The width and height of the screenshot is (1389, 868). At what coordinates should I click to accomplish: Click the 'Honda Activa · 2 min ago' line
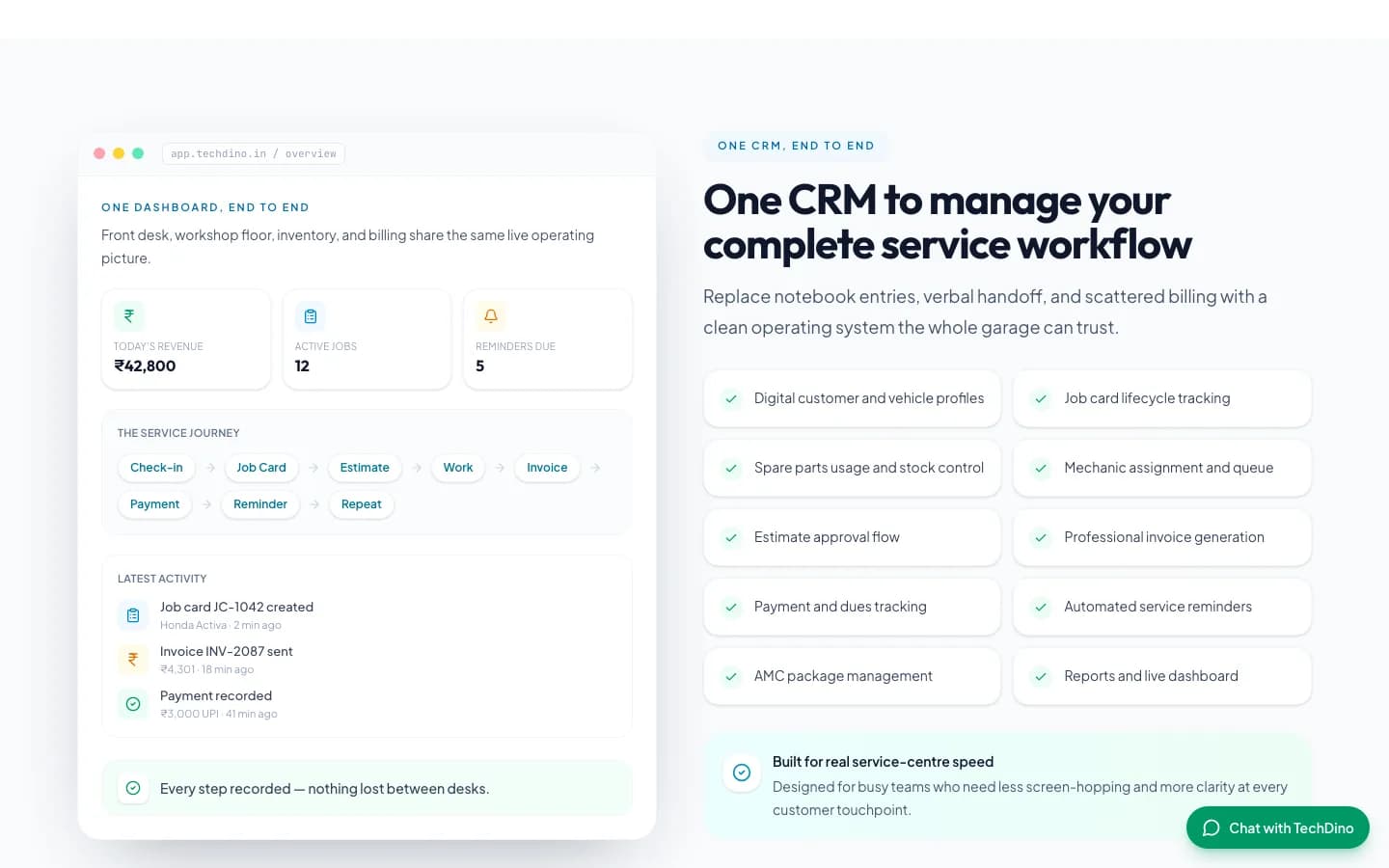[x=221, y=625]
